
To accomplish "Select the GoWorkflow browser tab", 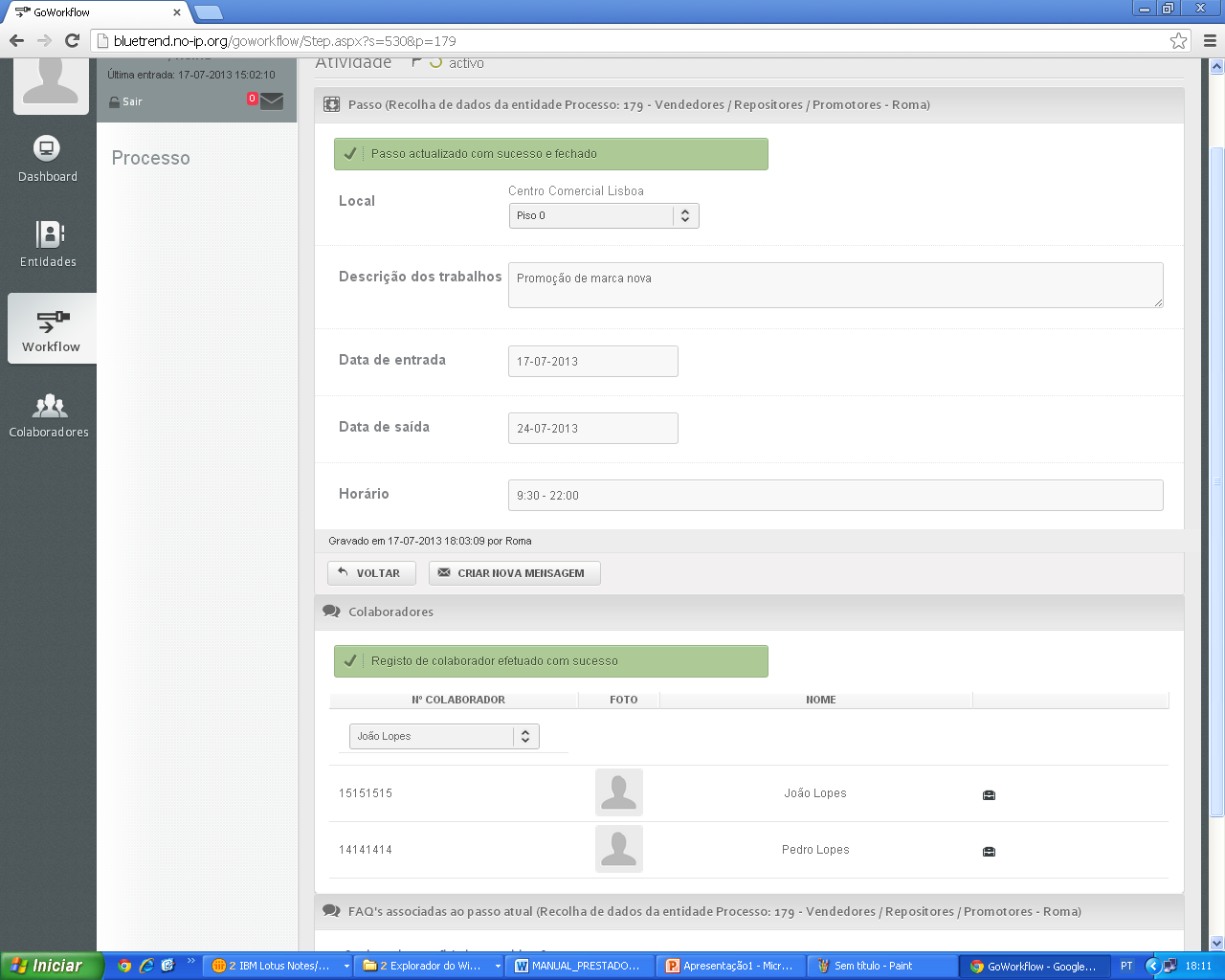I will click(96, 12).
